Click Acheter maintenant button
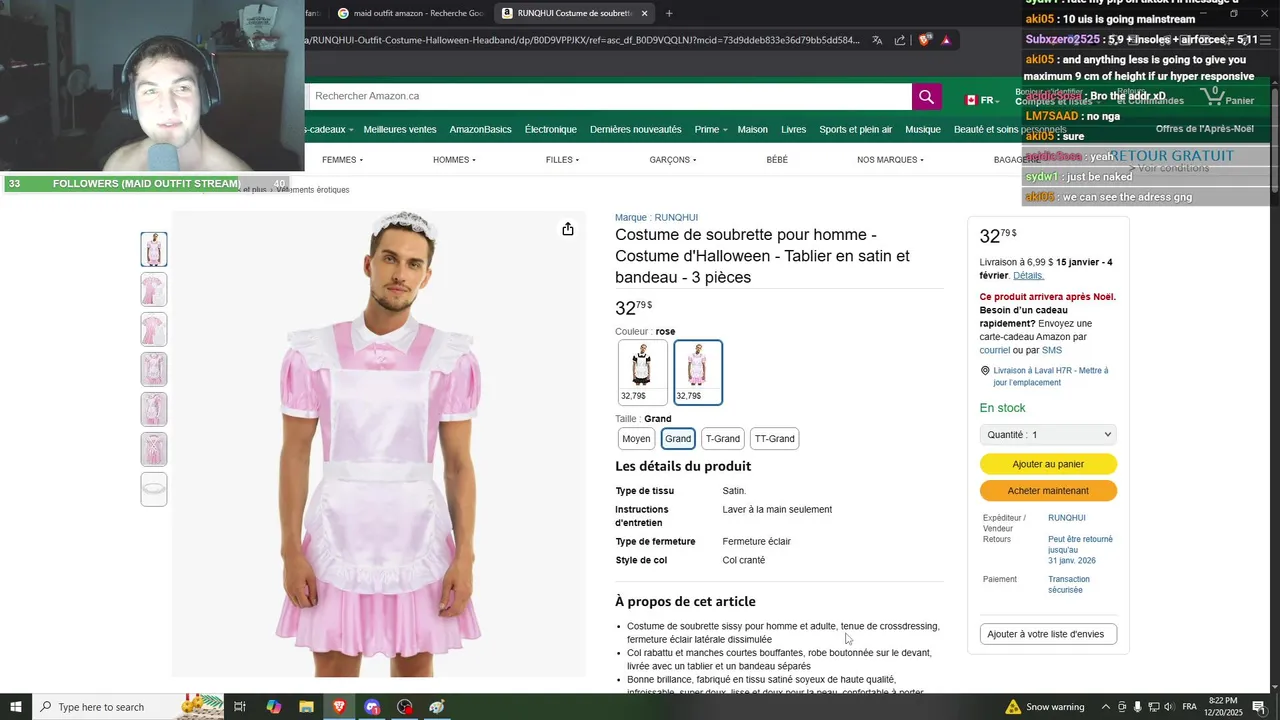This screenshot has width=1280, height=720. pyautogui.click(x=1048, y=491)
